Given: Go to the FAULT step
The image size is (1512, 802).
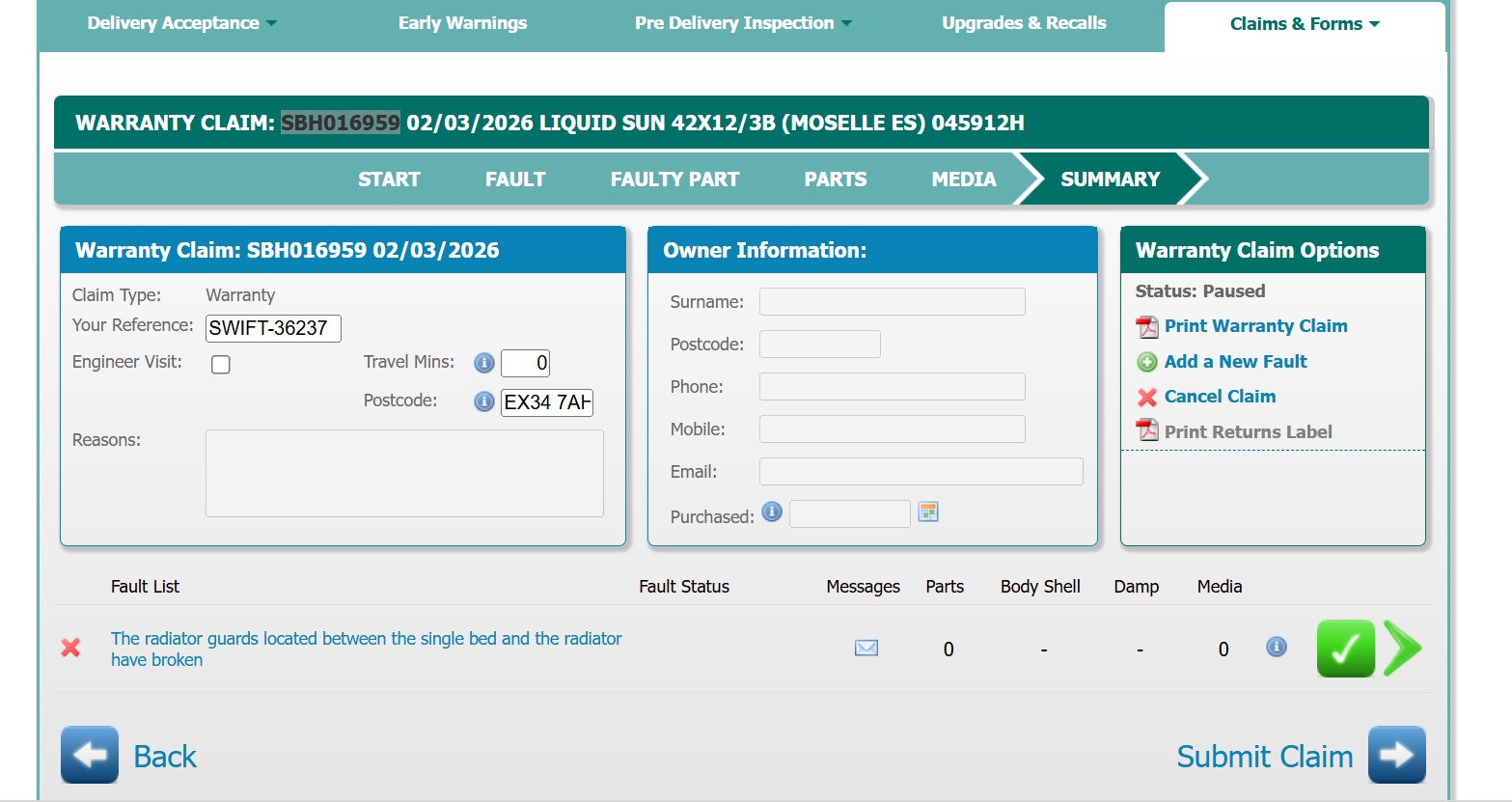Looking at the screenshot, I should point(515,180).
